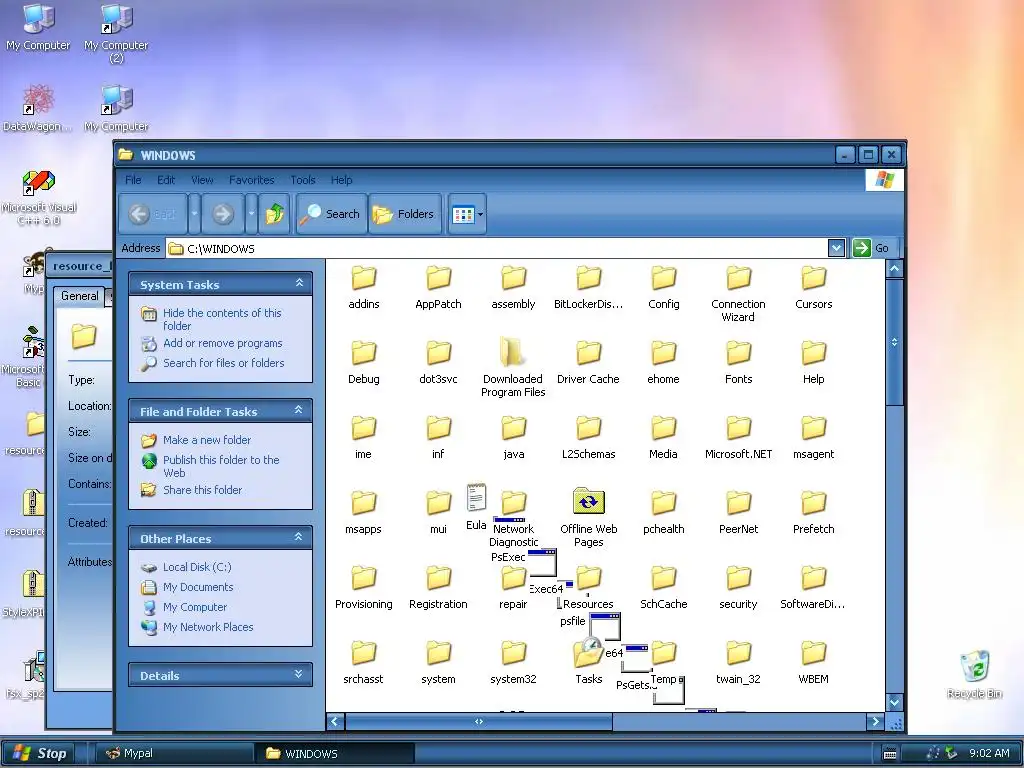Open the Edit menu
1024x768 pixels.
coord(166,180)
